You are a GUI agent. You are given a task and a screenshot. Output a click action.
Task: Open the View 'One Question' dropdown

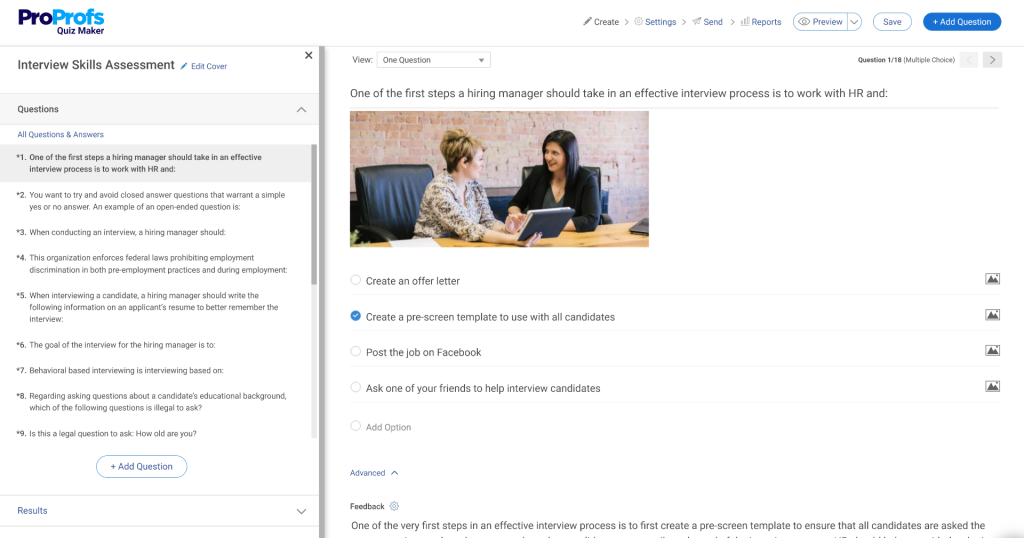(434, 60)
